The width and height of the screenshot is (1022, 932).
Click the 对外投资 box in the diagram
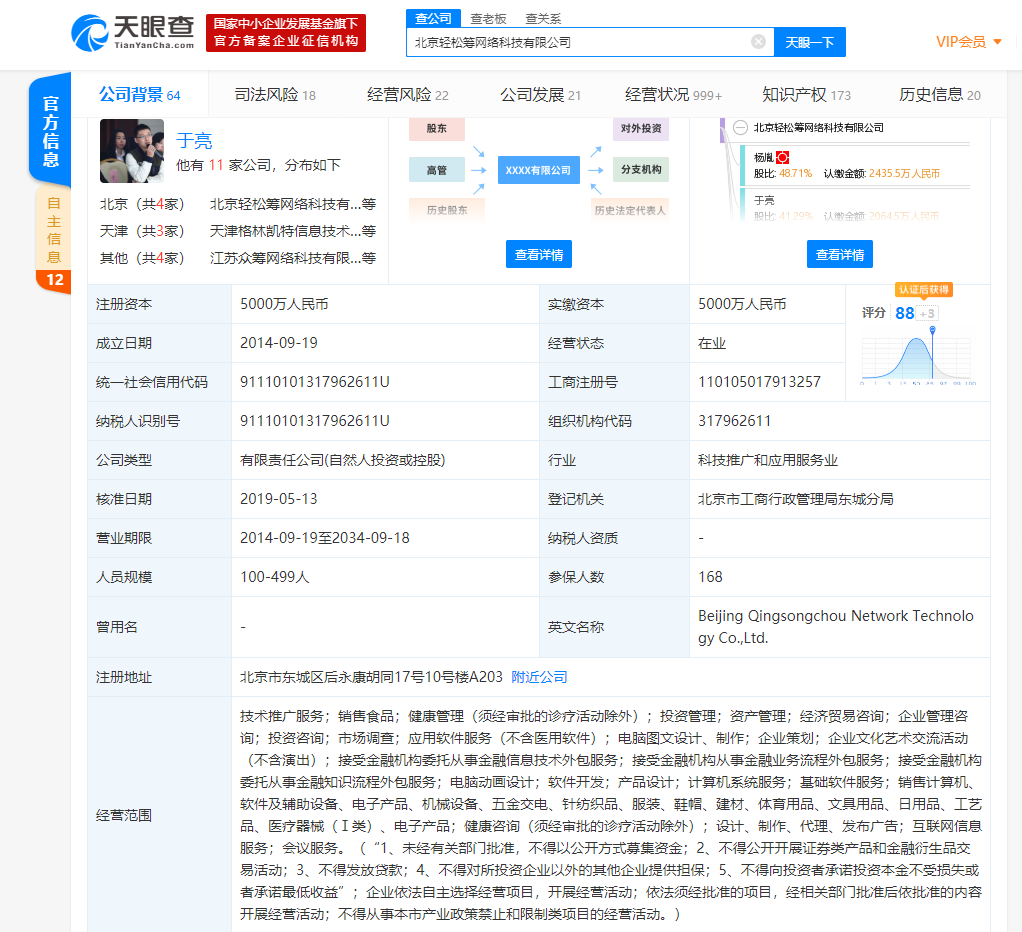[x=641, y=128]
